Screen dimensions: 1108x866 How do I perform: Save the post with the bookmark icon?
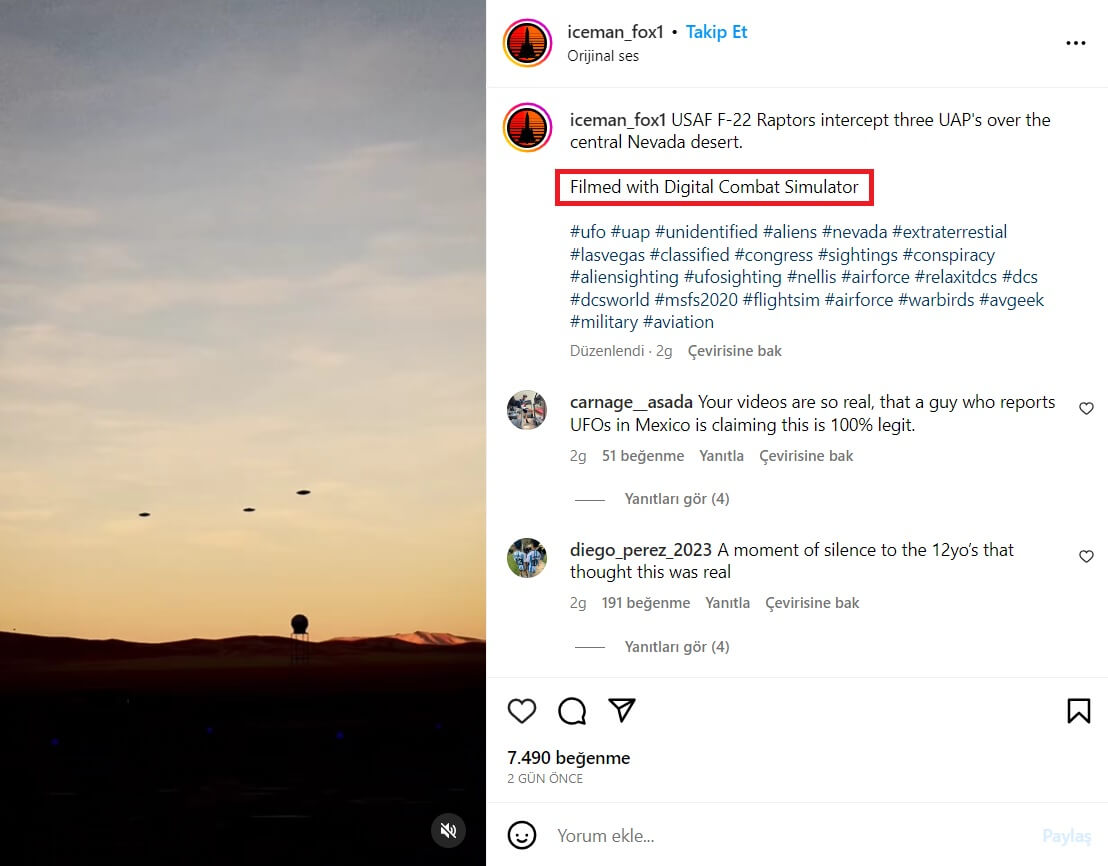1078,711
